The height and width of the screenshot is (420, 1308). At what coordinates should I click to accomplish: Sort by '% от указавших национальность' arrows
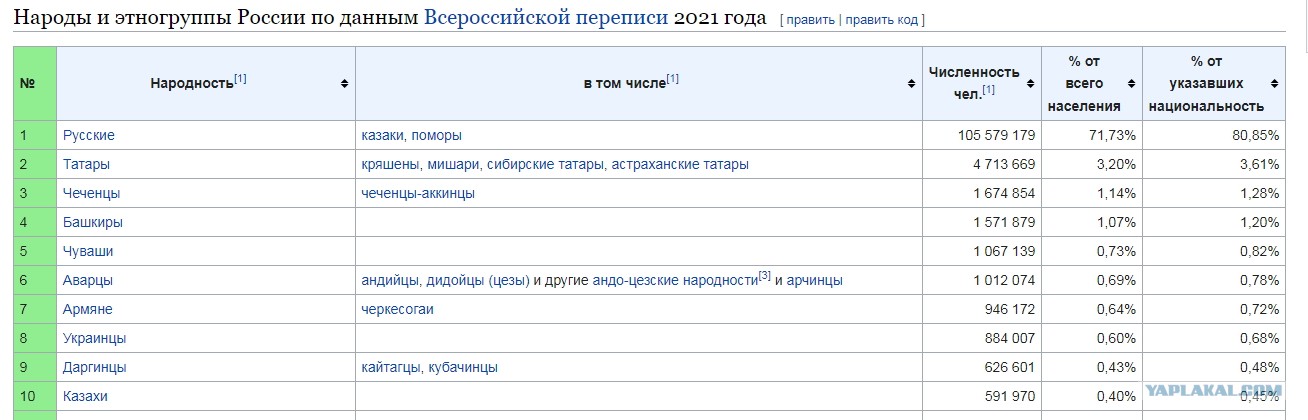(x=1275, y=84)
